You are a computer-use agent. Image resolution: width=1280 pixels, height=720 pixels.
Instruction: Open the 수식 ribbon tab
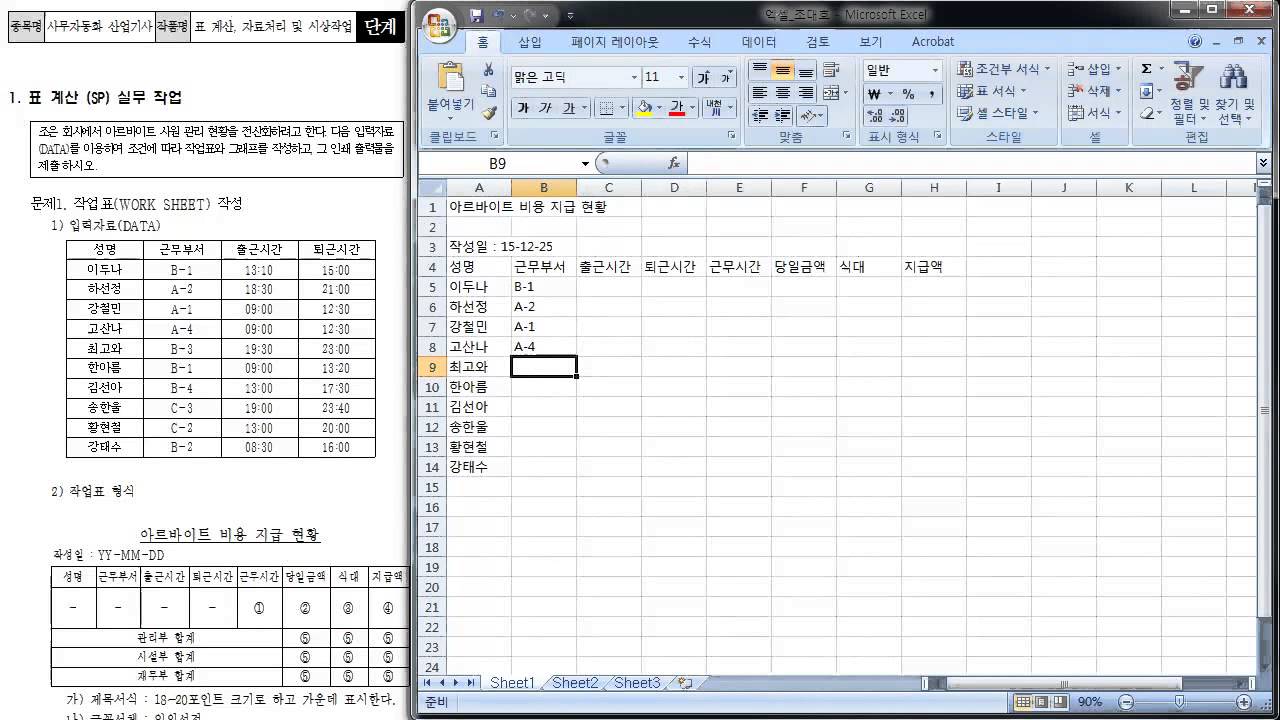pyautogui.click(x=700, y=42)
